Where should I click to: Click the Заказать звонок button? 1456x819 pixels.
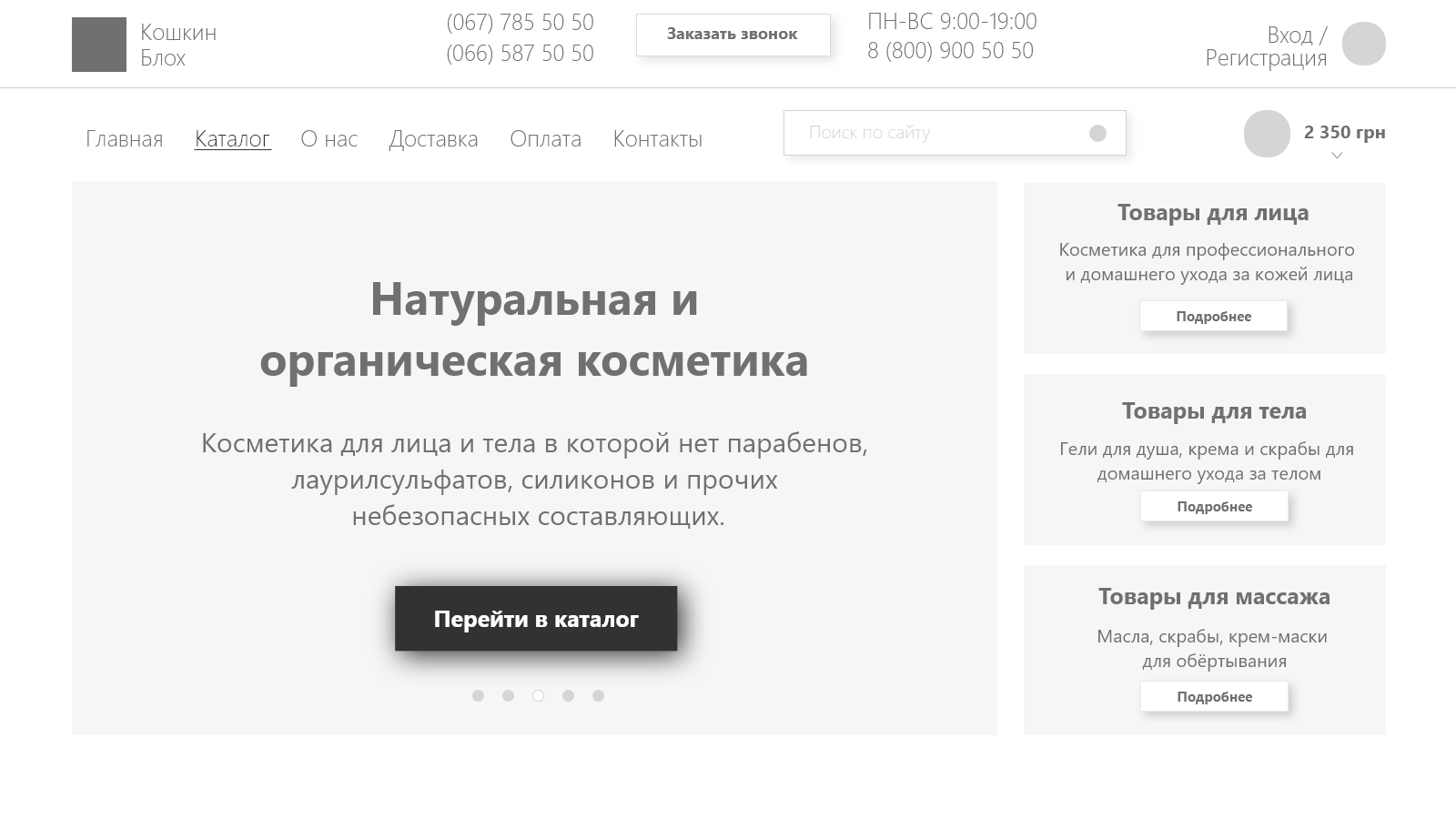click(733, 35)
